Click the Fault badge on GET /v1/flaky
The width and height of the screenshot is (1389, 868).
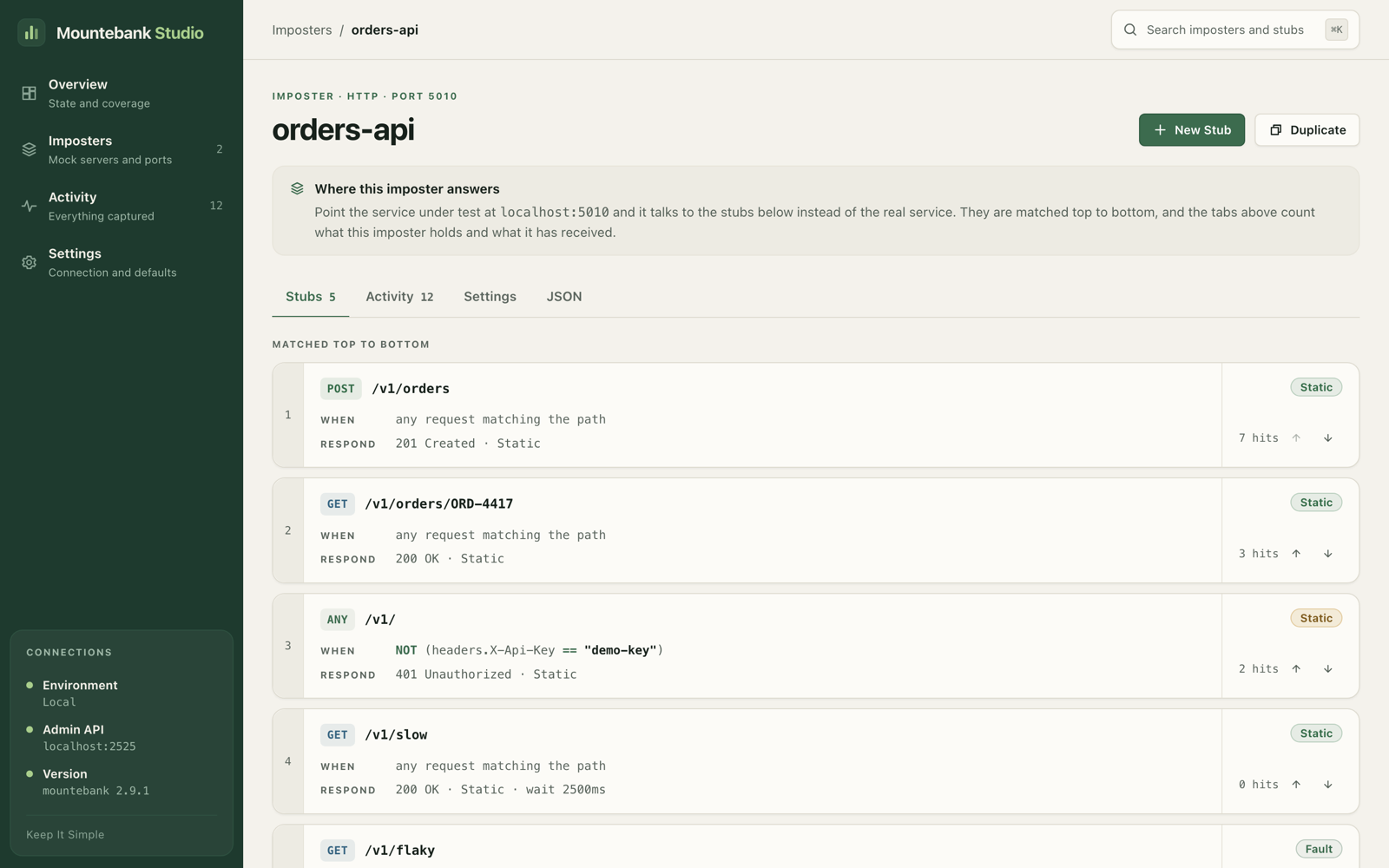[1319, 849]
